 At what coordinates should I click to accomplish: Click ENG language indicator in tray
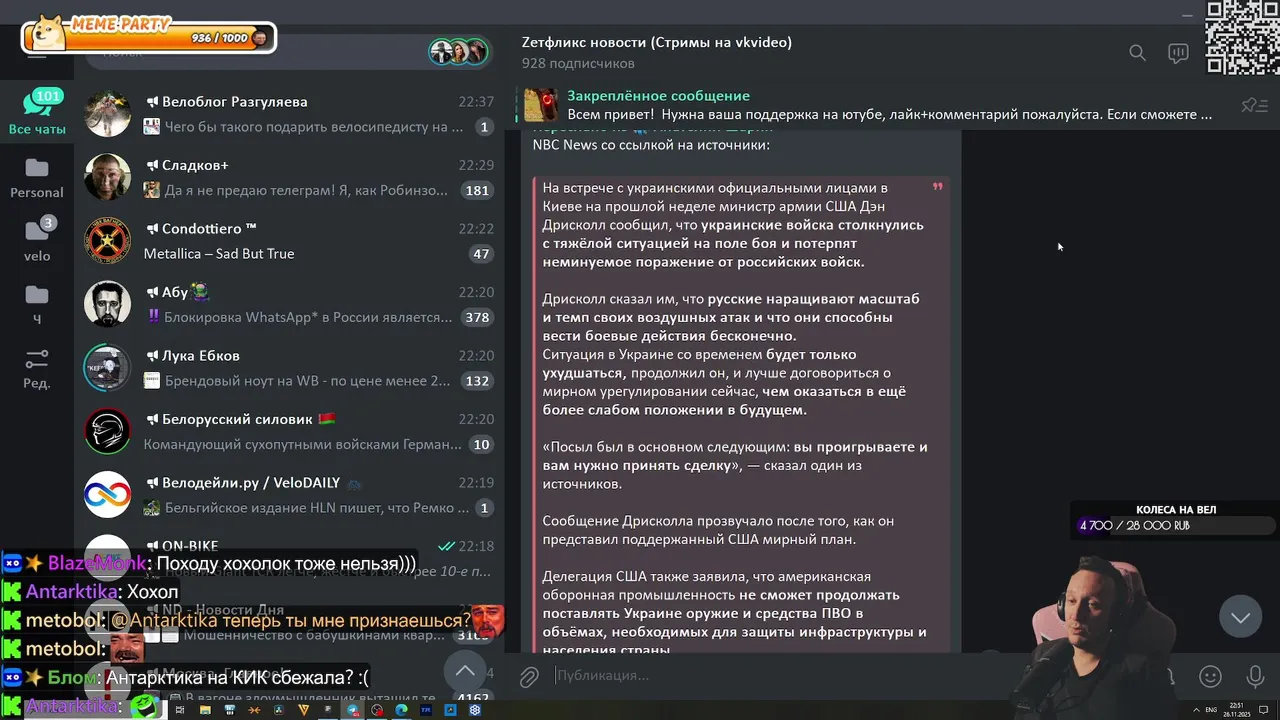(1211, 710)
